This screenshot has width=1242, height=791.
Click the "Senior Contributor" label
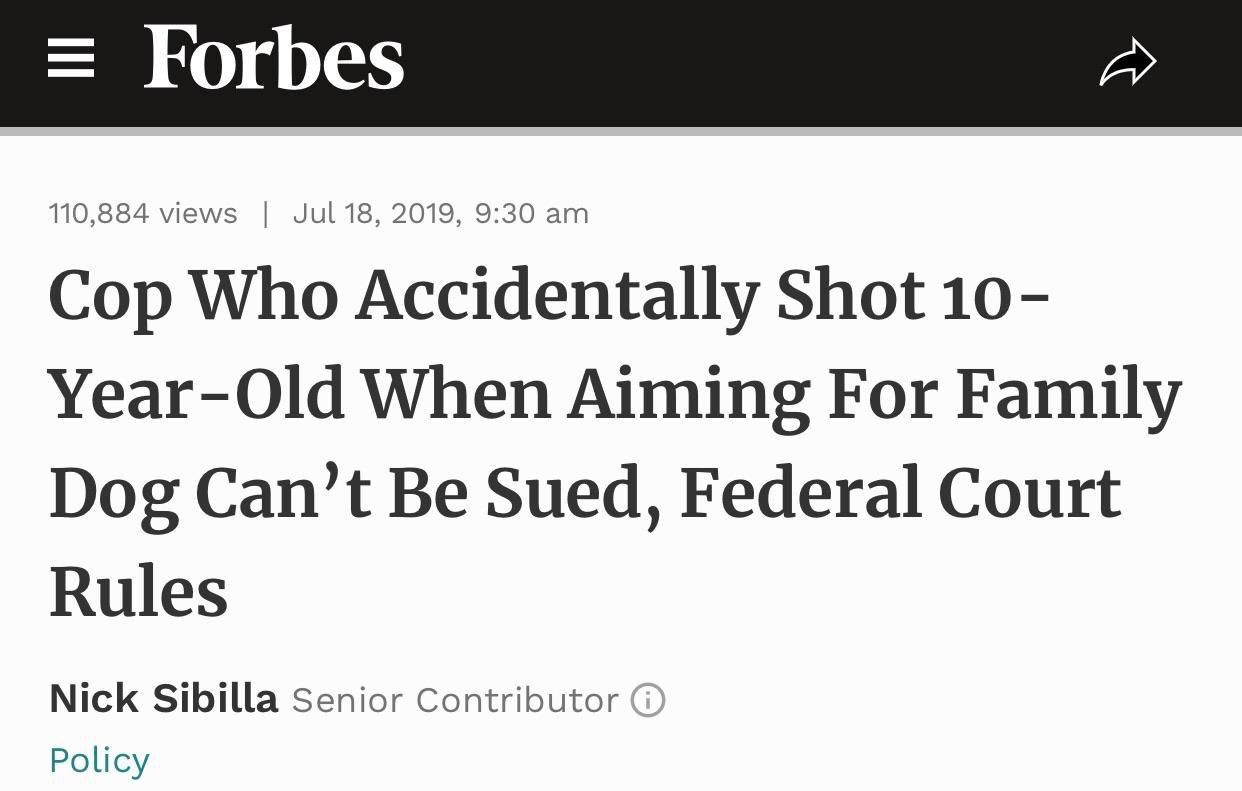coord(455,700)
